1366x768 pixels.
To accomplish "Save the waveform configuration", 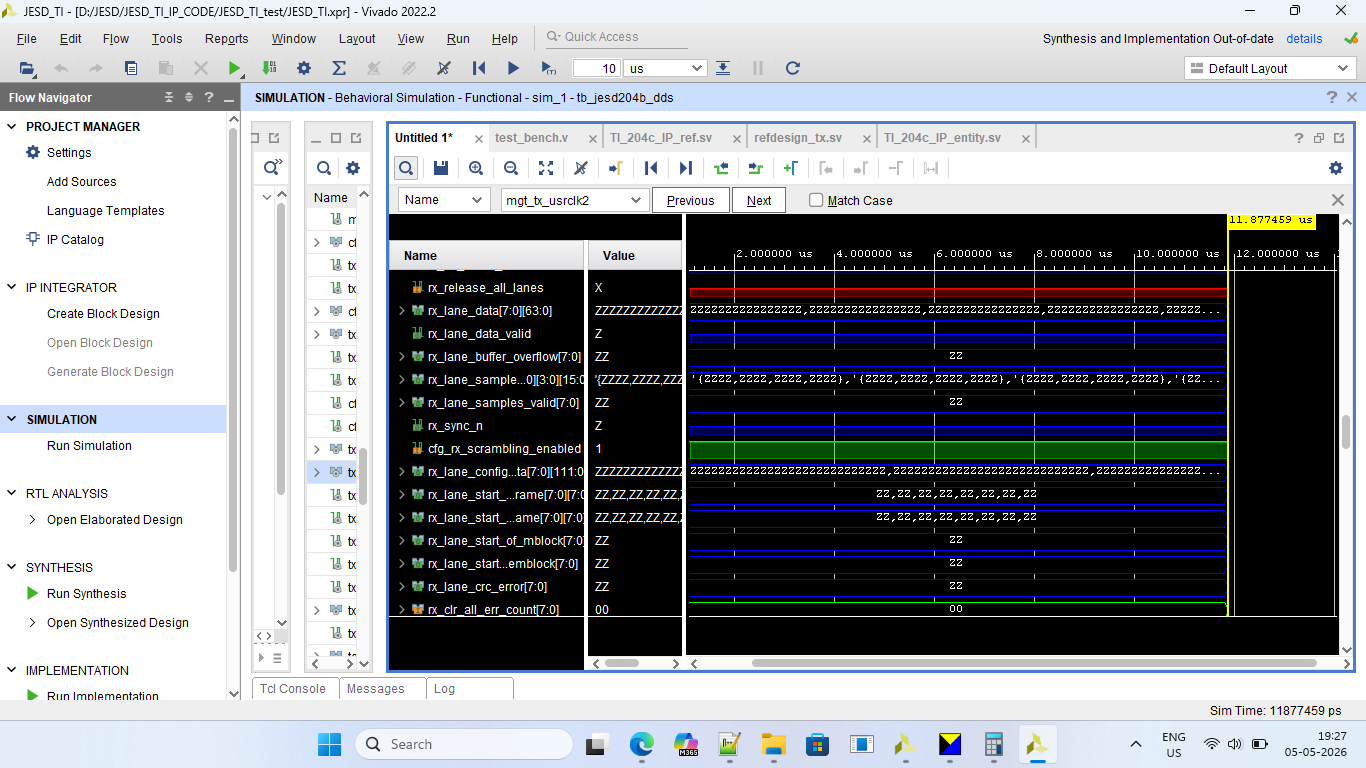I will click(x=441, y=168).
